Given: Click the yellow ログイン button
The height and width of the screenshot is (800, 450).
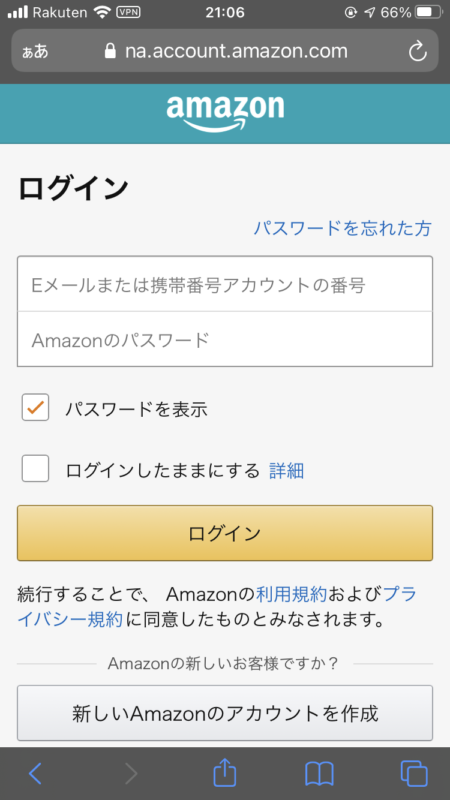Looking at the screenshot, I should [x=225, y=533].
